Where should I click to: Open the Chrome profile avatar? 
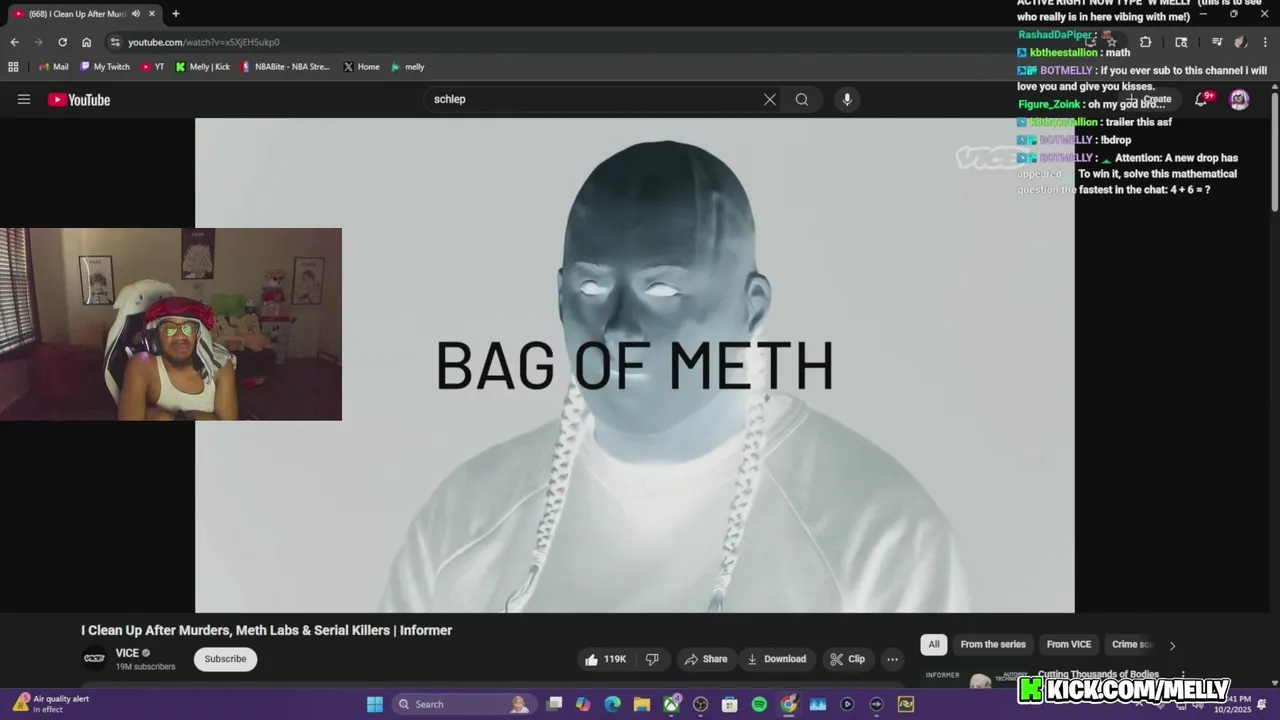1240,42
